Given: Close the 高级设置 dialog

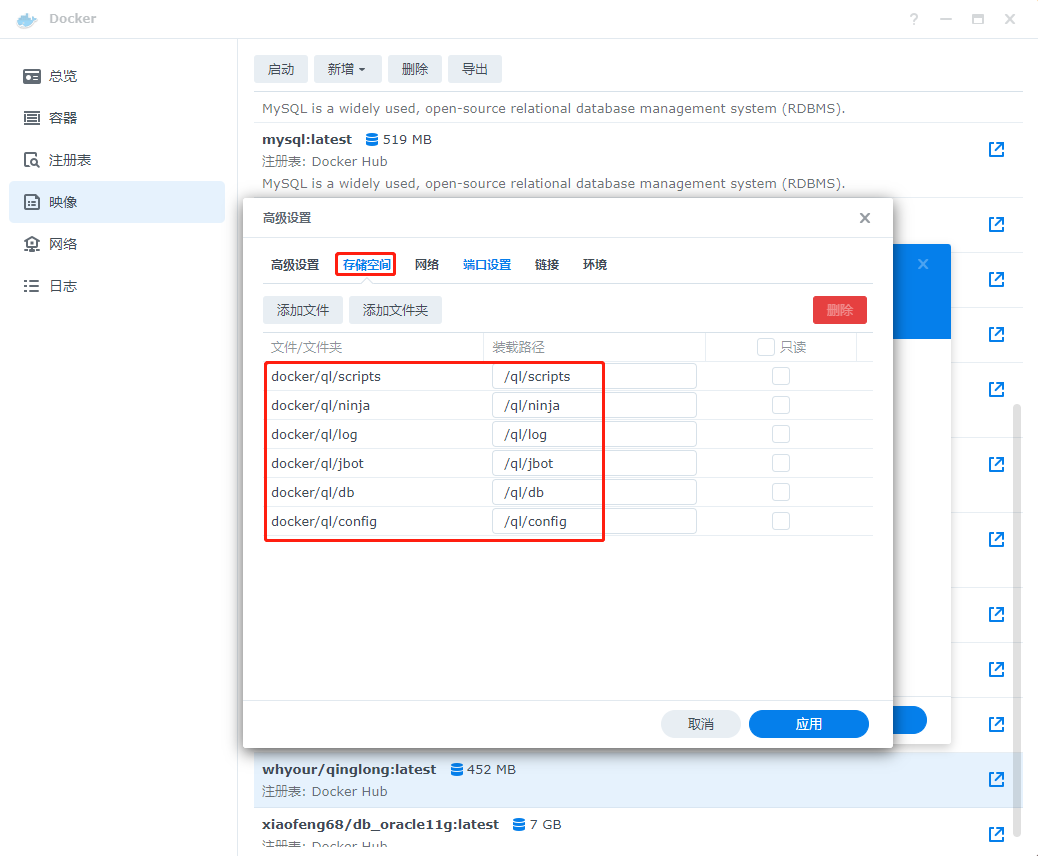Looking at the screenshot, I should (864, 218).
